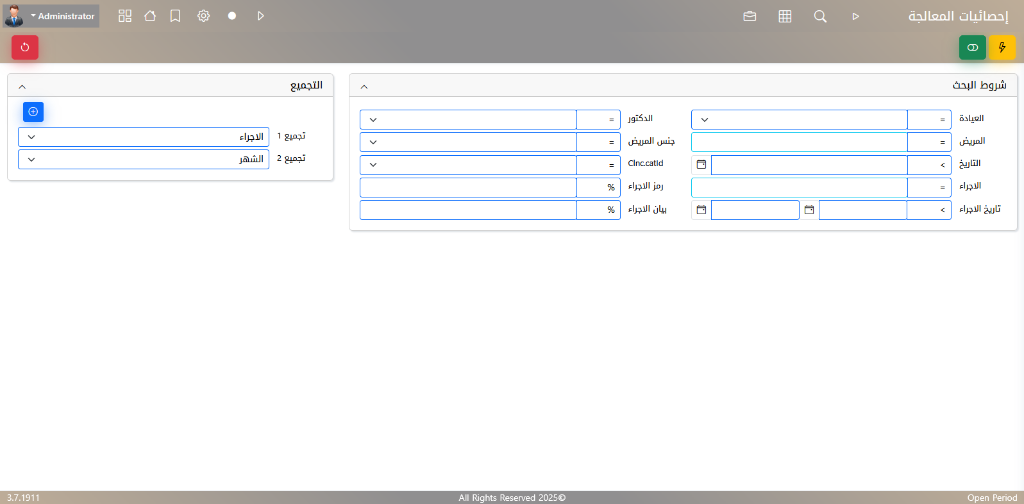Open the الدكتور doctor dropdown
This screenshot has height=504, width=1024.
pyautogui.click(x=467, y=120)
